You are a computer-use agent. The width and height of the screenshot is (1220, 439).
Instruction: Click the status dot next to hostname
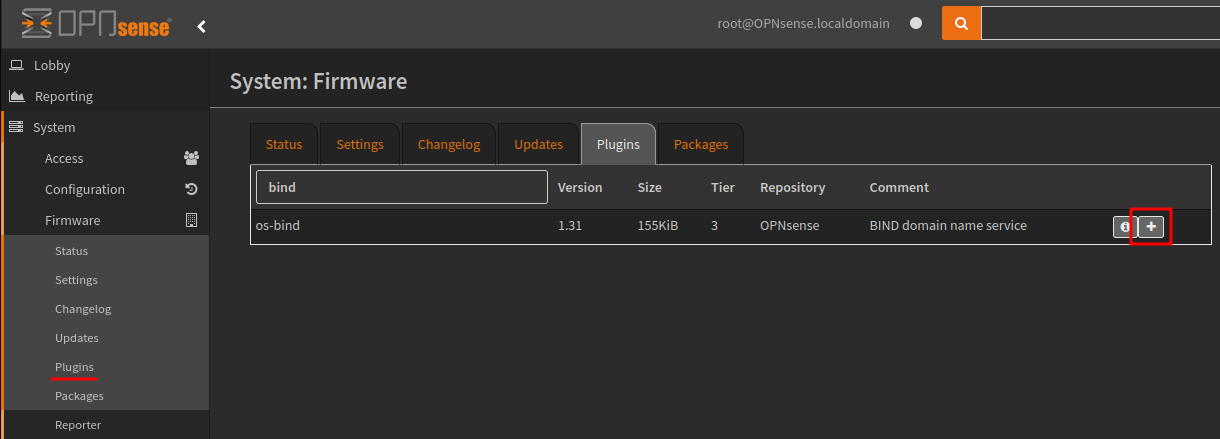point(915,24)
